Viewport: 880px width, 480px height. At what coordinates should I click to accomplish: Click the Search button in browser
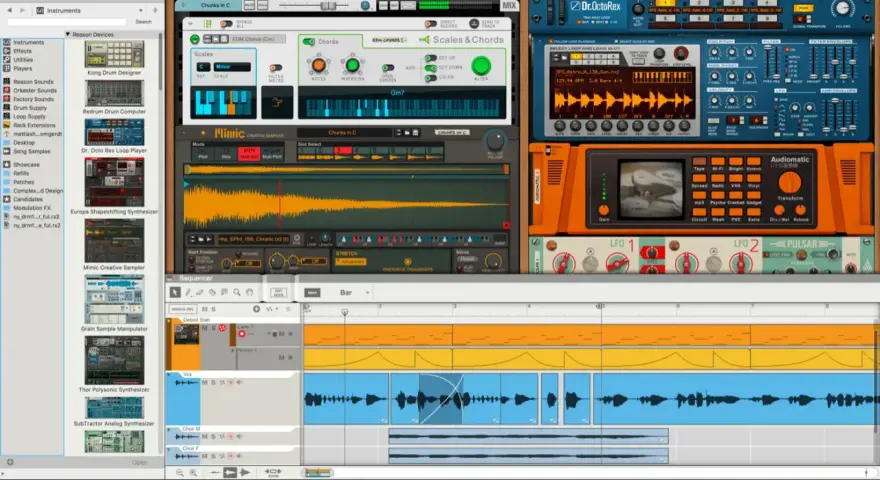[x=144, y=22]
